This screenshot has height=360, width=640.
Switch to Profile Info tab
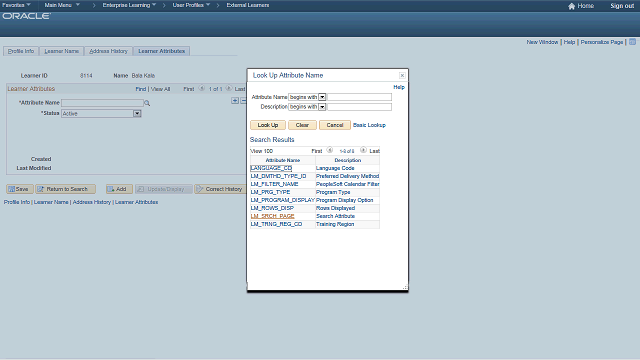(21, 51)
